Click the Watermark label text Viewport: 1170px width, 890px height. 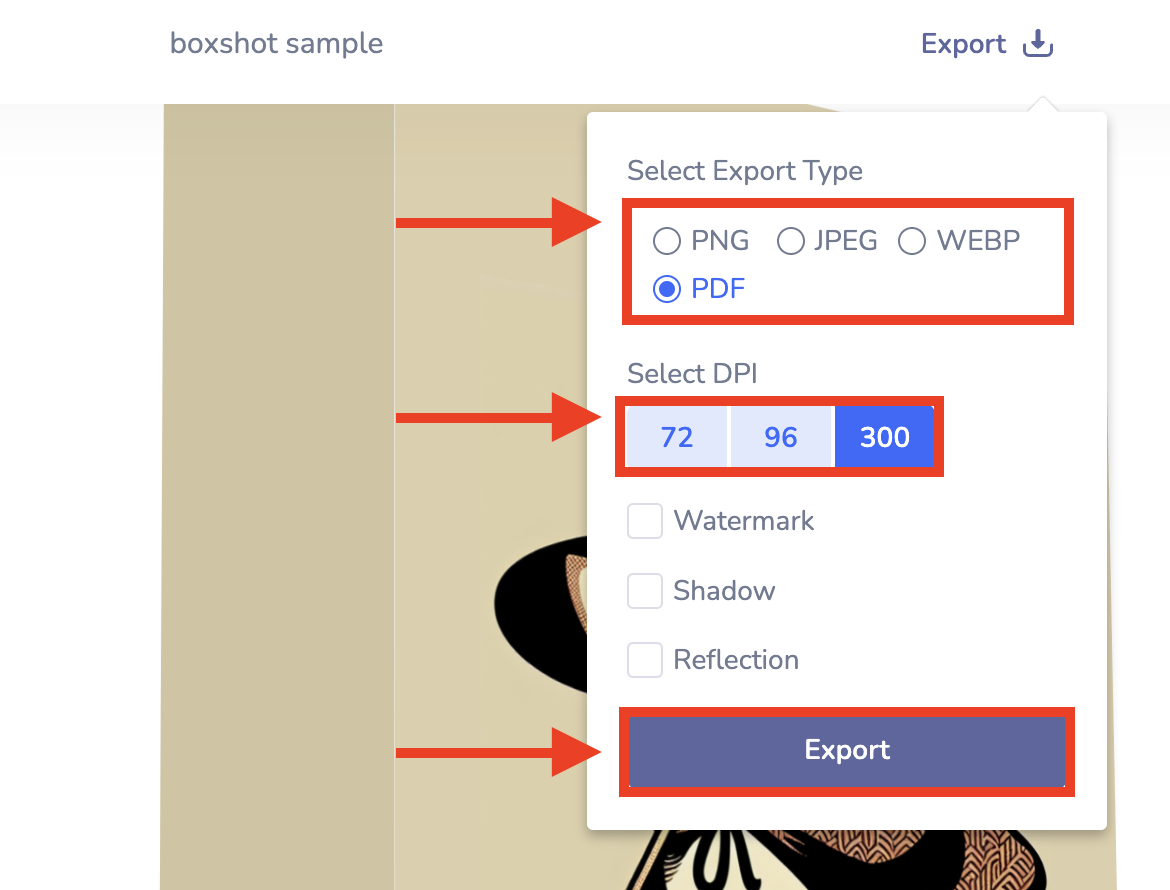pyautogui.click(x=745, y=520)
